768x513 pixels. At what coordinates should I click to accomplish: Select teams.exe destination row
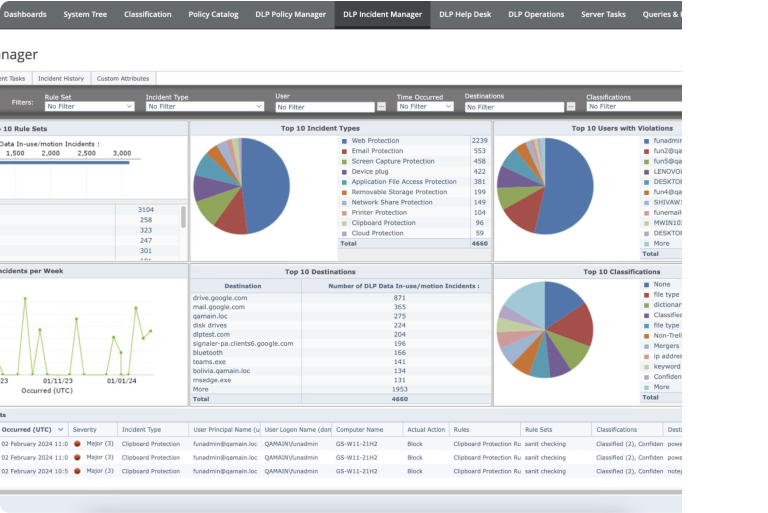point(341,362)
